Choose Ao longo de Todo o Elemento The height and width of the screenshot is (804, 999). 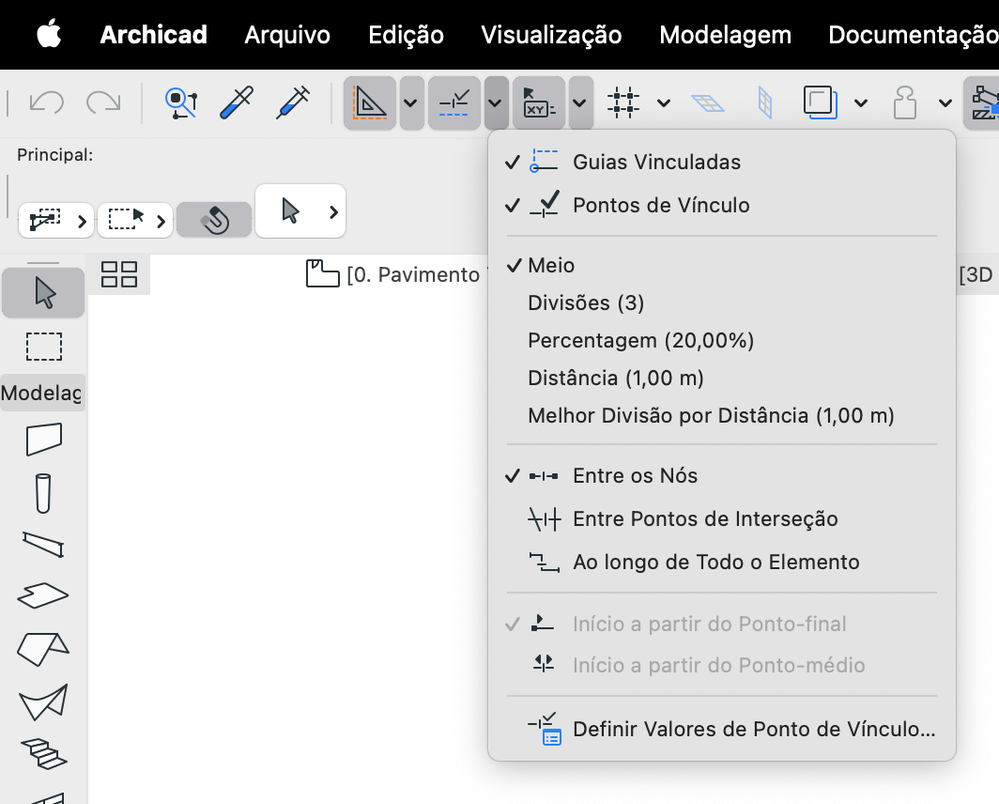coord(721,562)
